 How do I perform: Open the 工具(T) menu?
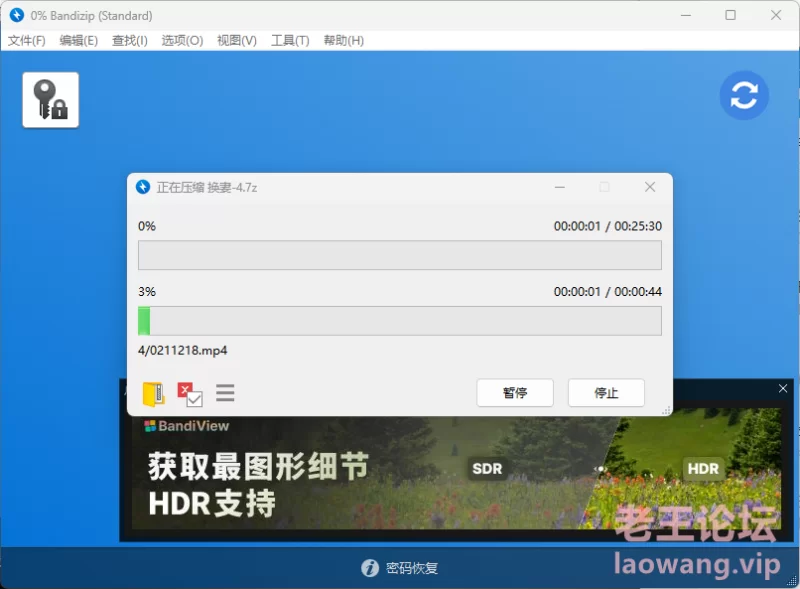[x=290, y=41]
